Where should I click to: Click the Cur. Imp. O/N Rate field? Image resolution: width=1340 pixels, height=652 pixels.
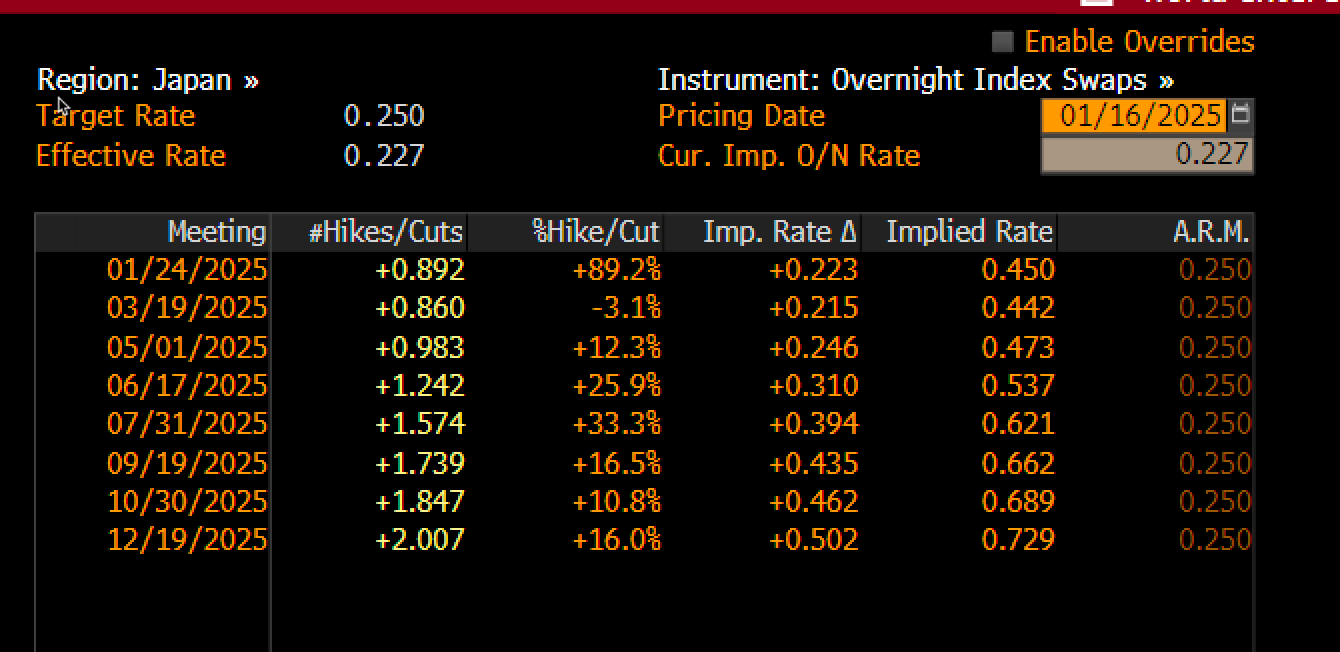click(1146, 155)
